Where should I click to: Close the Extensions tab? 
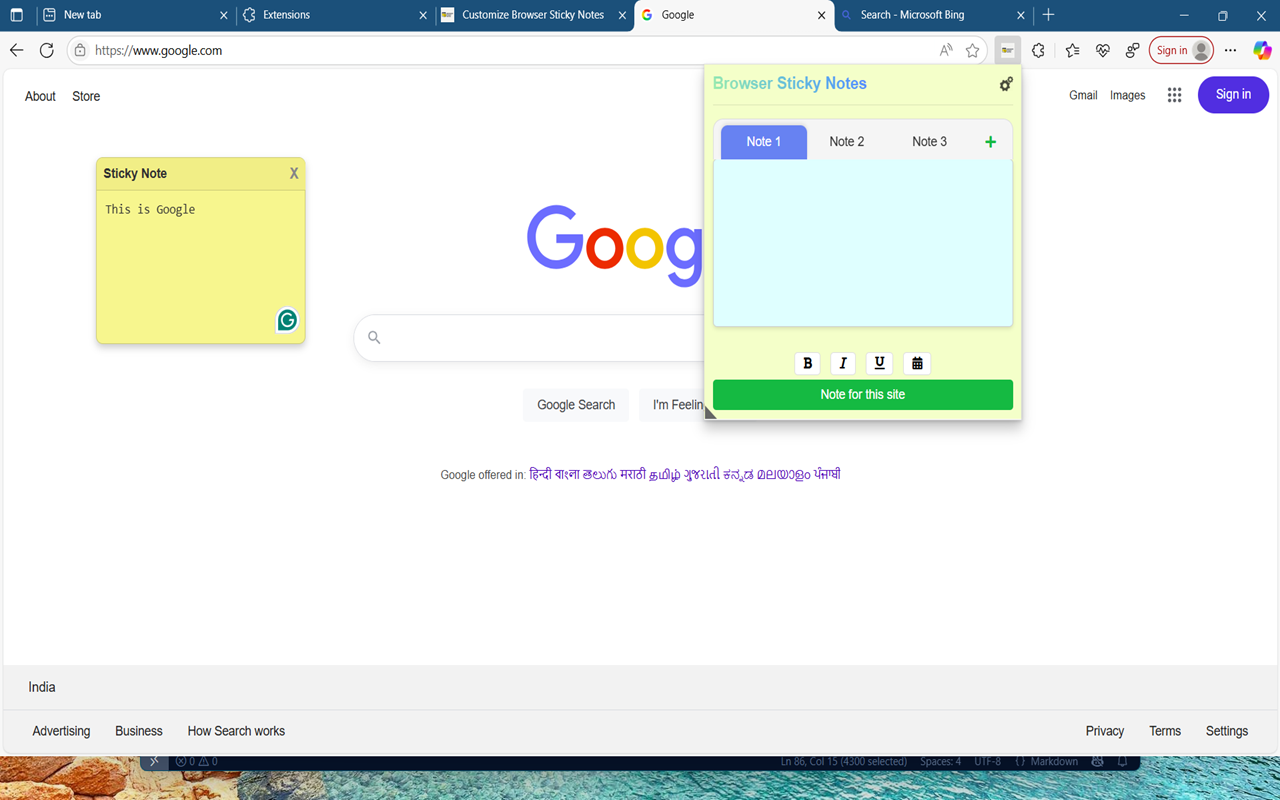422,15
